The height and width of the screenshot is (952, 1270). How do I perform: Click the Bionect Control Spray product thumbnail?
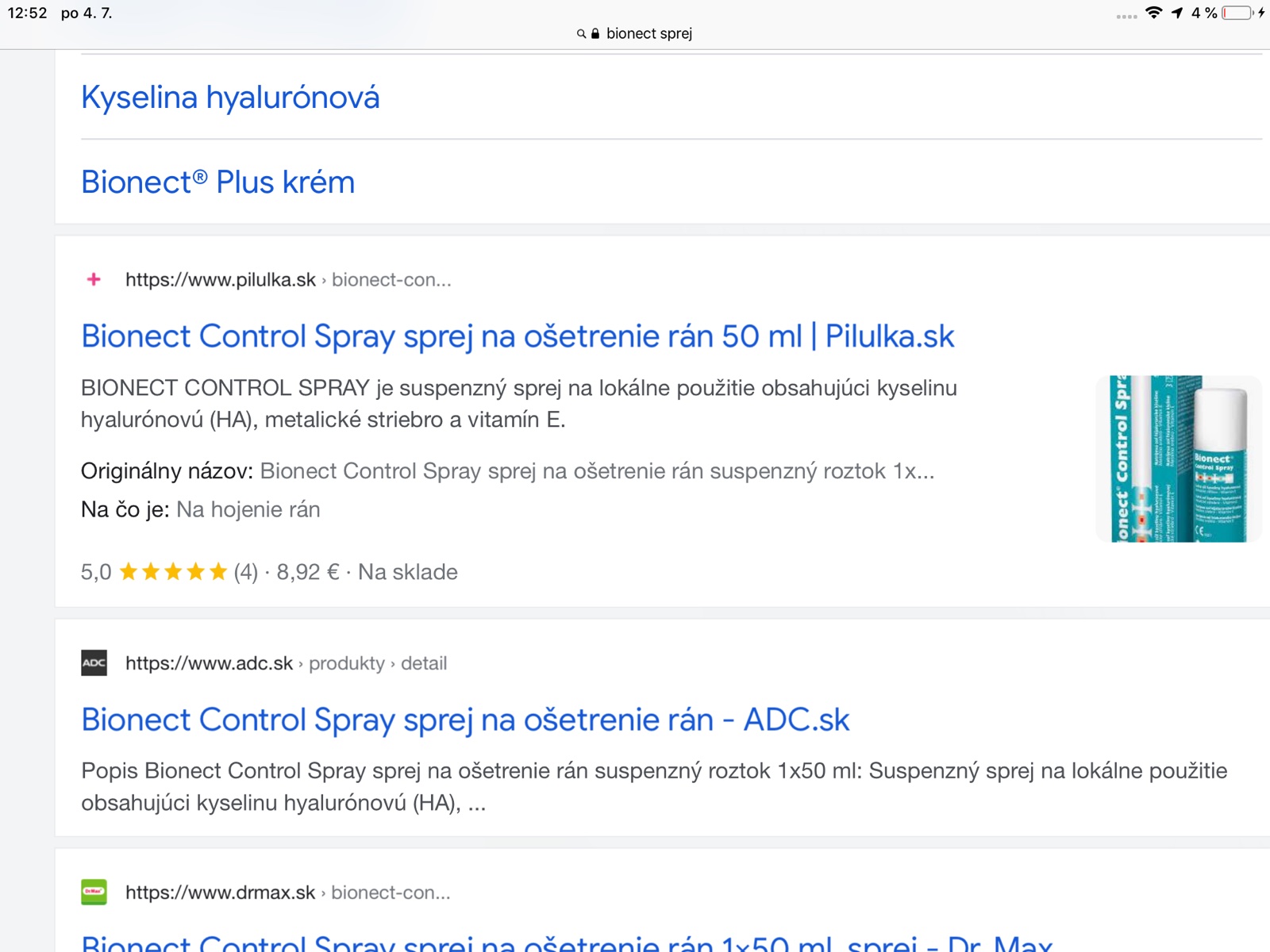click(1178, 459)
